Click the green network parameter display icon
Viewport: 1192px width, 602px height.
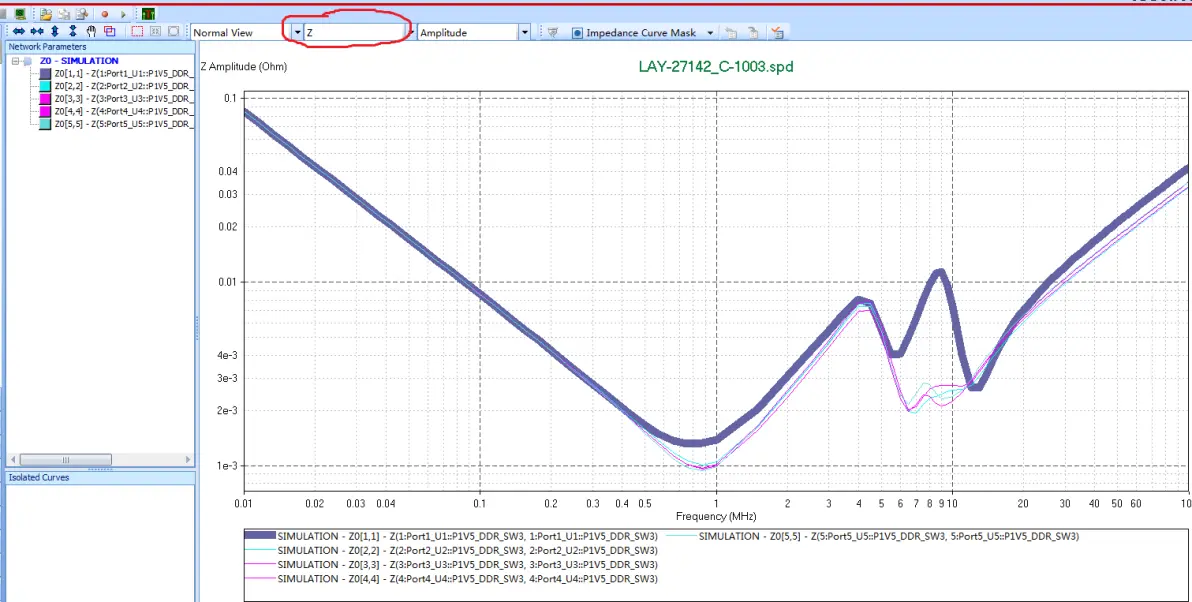(x=148, y=14)
